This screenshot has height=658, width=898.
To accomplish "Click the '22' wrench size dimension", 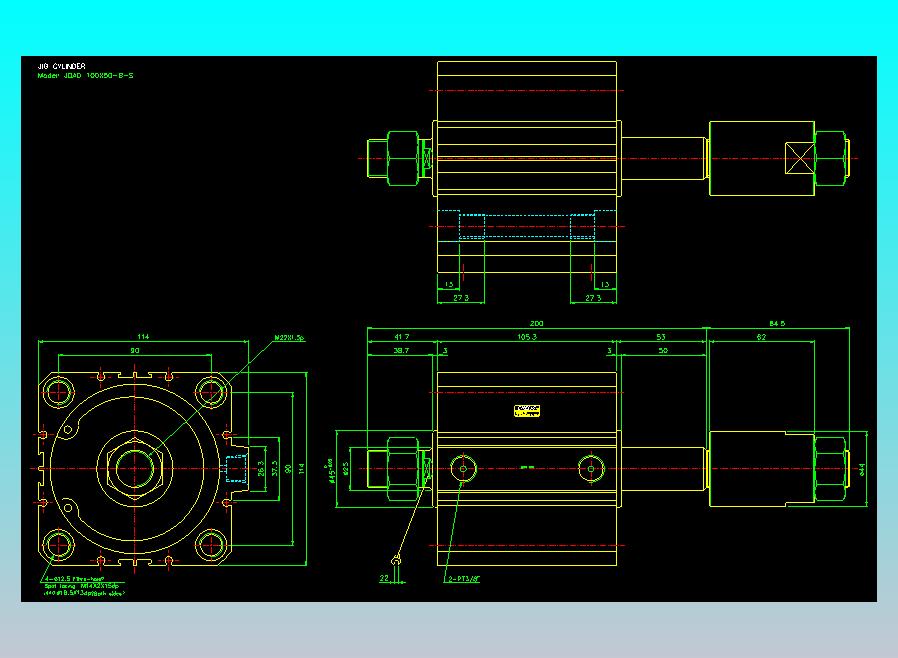I will coord(384,578).
